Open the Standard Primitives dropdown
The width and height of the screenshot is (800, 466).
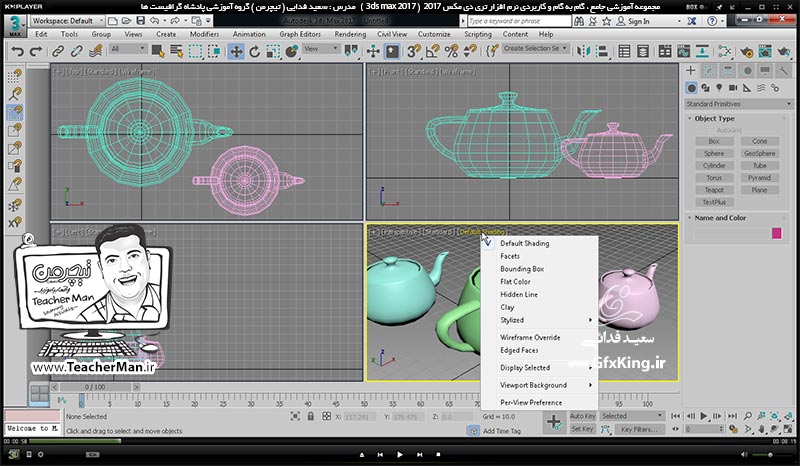tap(738, 104)
